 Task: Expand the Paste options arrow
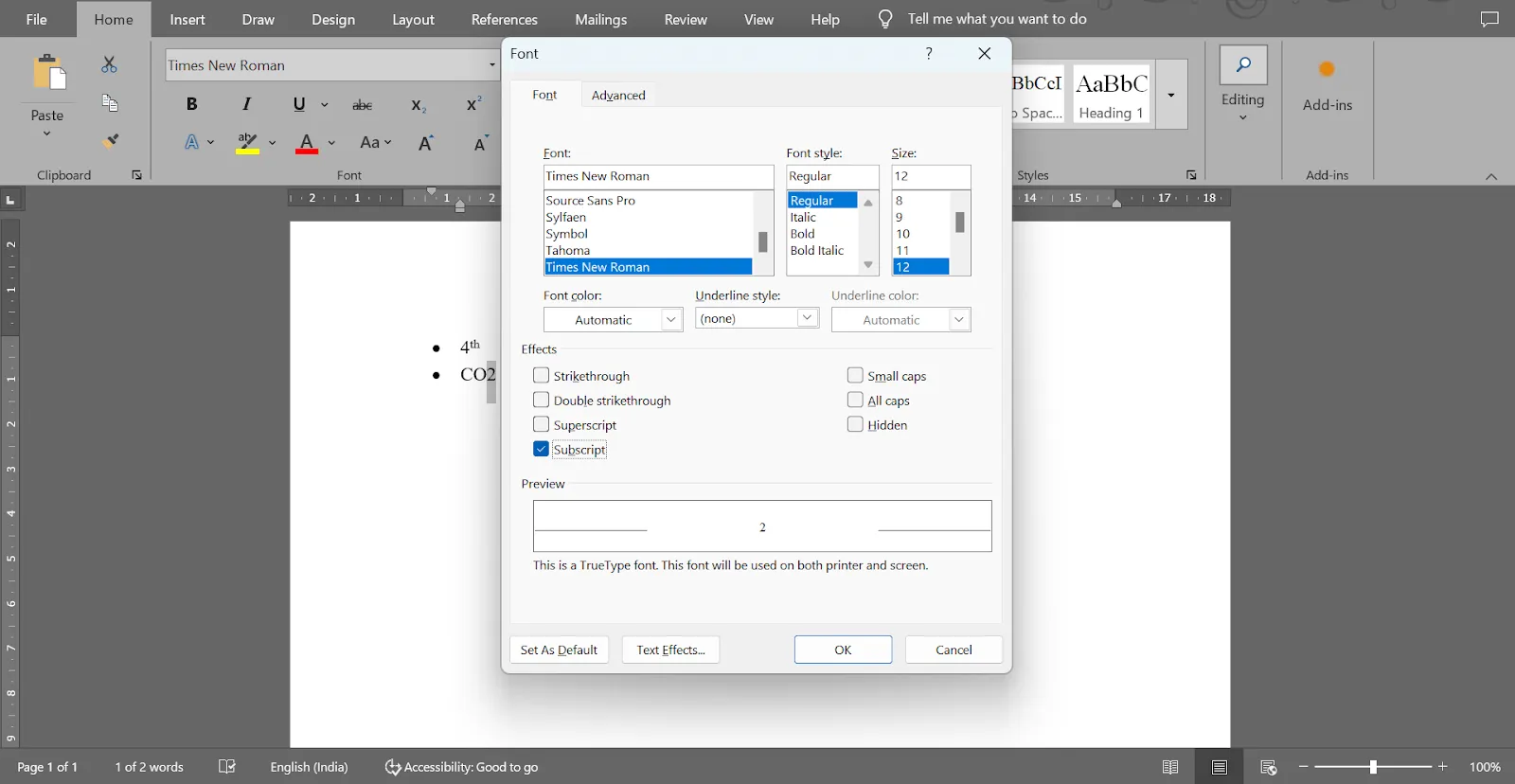46,134
